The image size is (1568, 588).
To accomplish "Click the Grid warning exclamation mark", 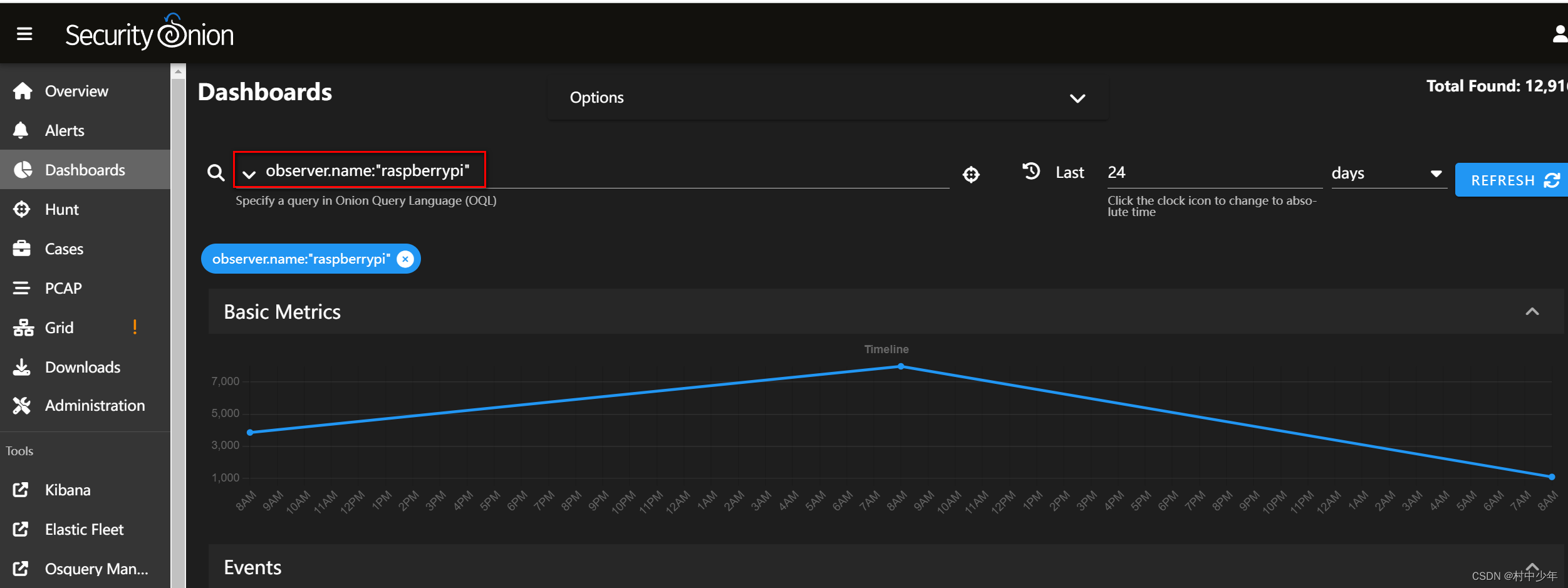I will tap(135, 327).
